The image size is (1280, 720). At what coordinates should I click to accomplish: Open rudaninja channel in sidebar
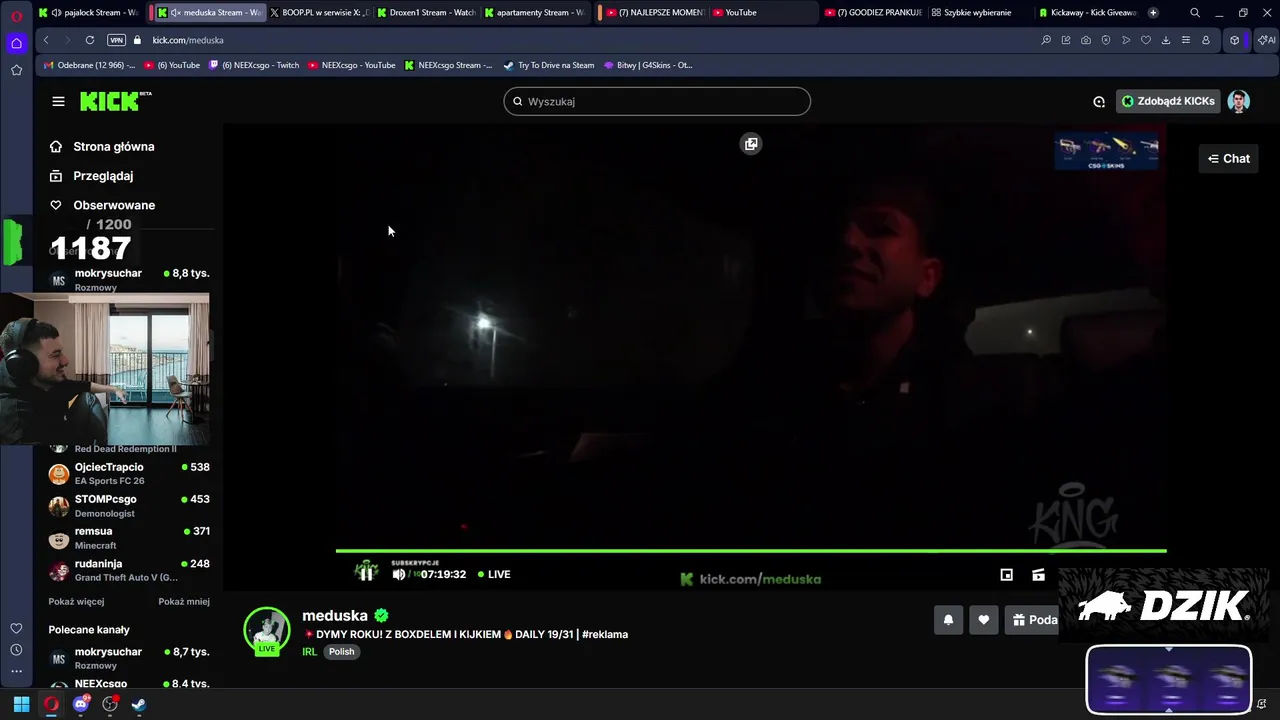pyautogui.click(x=129, y=570)
